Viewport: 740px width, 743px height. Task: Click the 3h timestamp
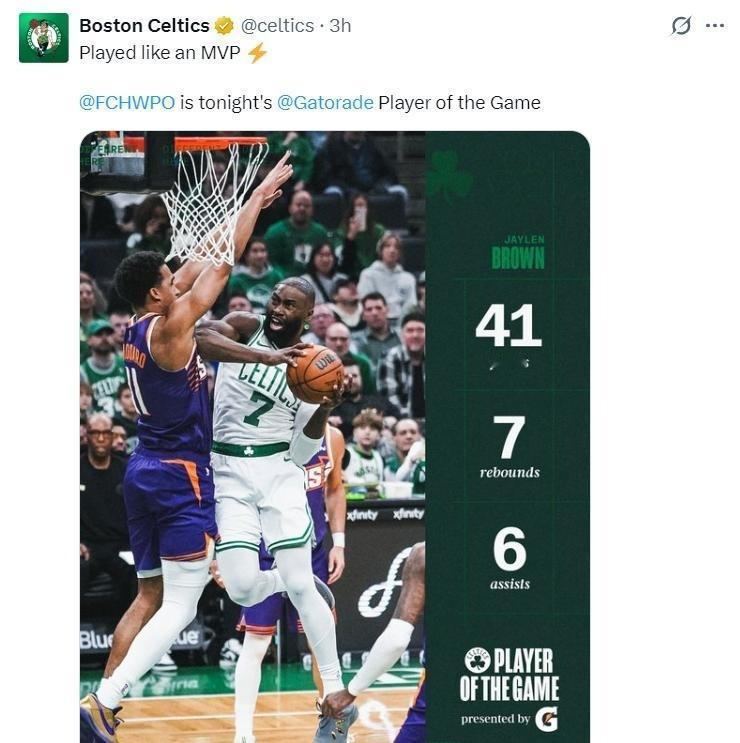341,26
